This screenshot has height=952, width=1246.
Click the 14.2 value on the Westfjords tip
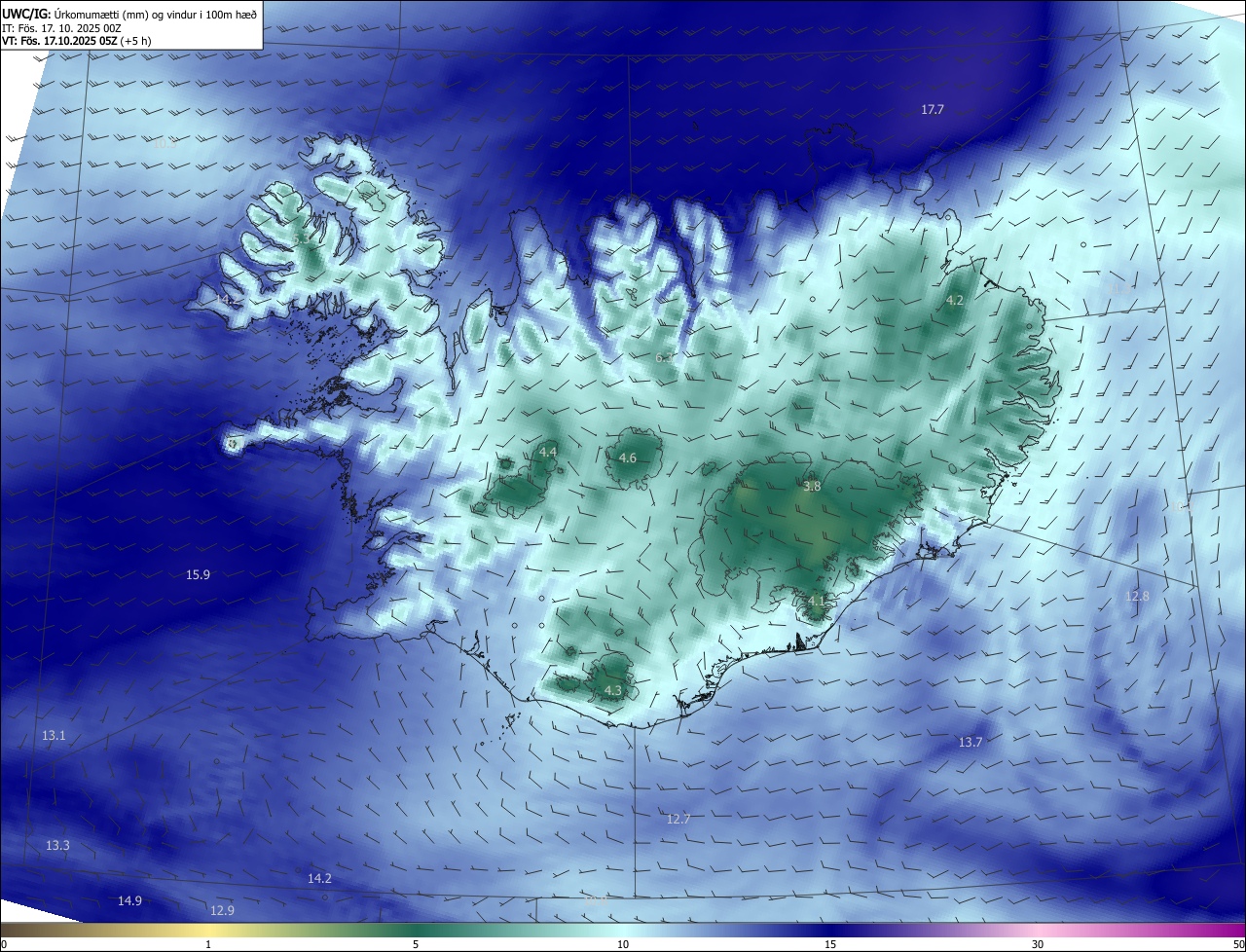tap(225, 300)
